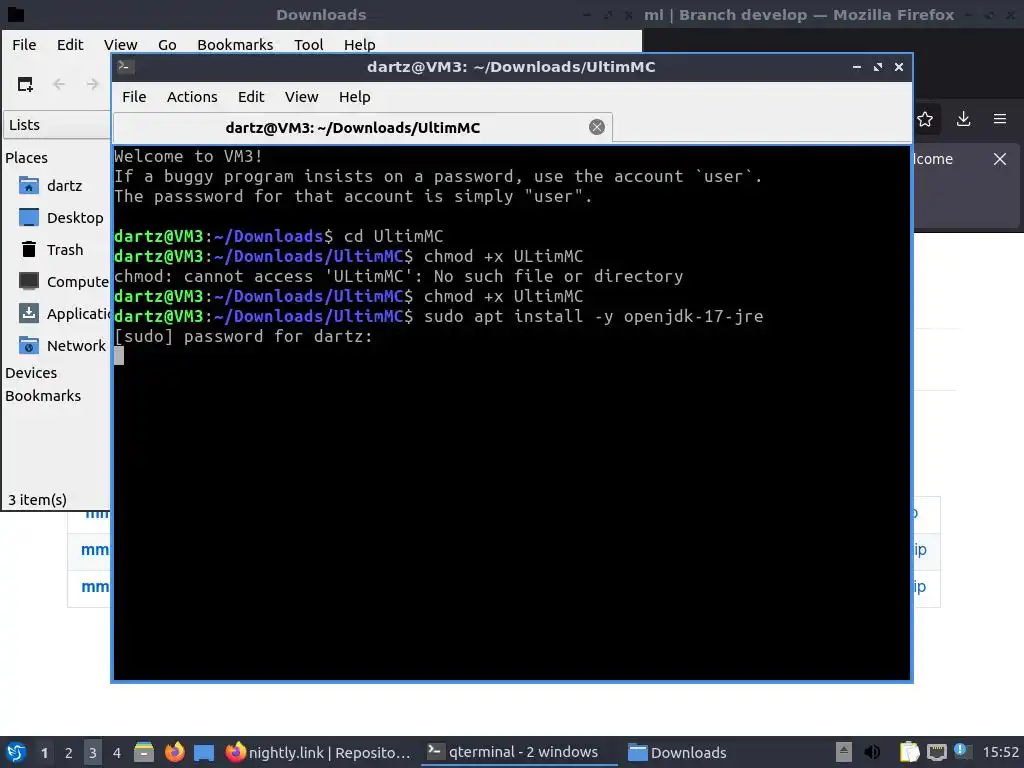Switch to workspace 1
Viewport: 1024px width, 768px height.
click(44, 752)
